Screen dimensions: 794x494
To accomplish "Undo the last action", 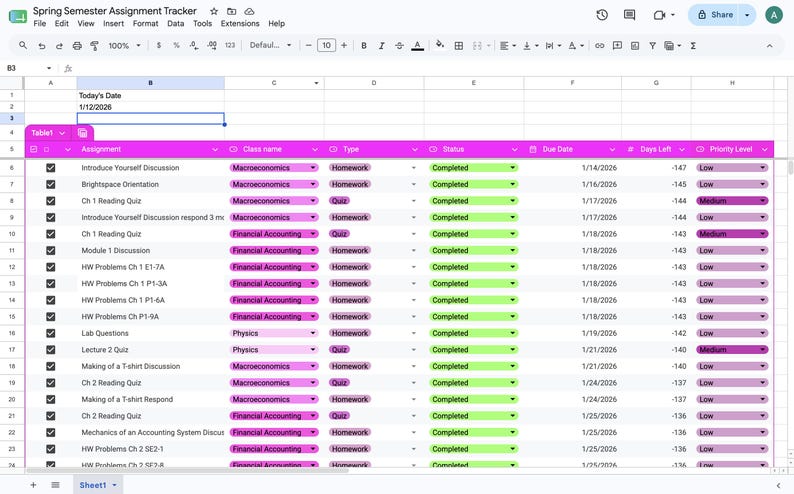I will click(42, 46).
